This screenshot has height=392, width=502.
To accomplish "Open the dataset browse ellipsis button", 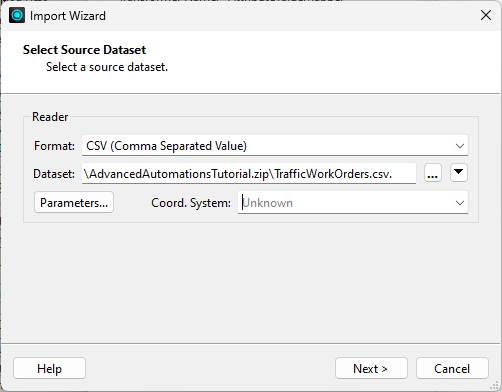I will point(433,173).
